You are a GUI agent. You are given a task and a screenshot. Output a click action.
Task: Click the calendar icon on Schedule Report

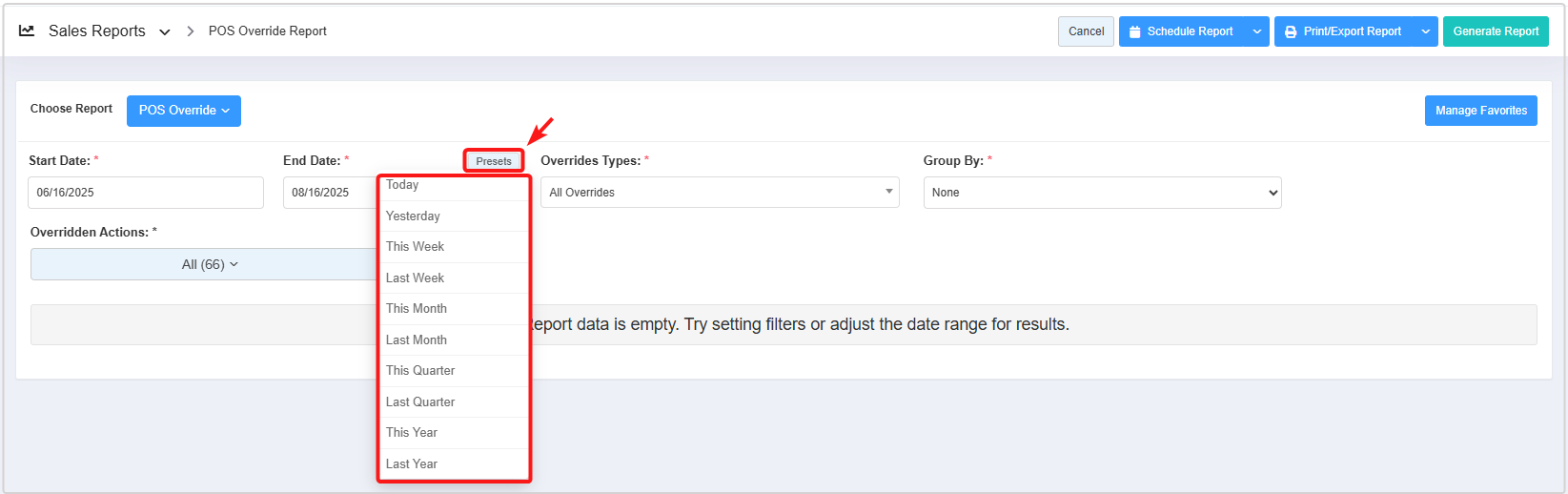1134,31
